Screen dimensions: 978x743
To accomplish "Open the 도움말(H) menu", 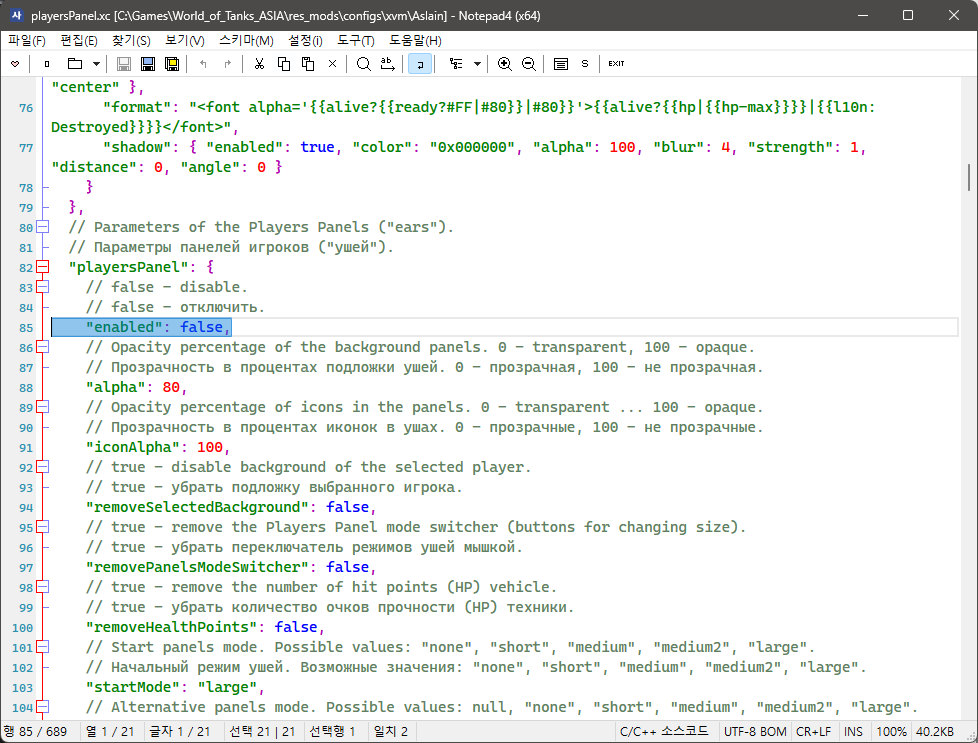I will 415,41.
